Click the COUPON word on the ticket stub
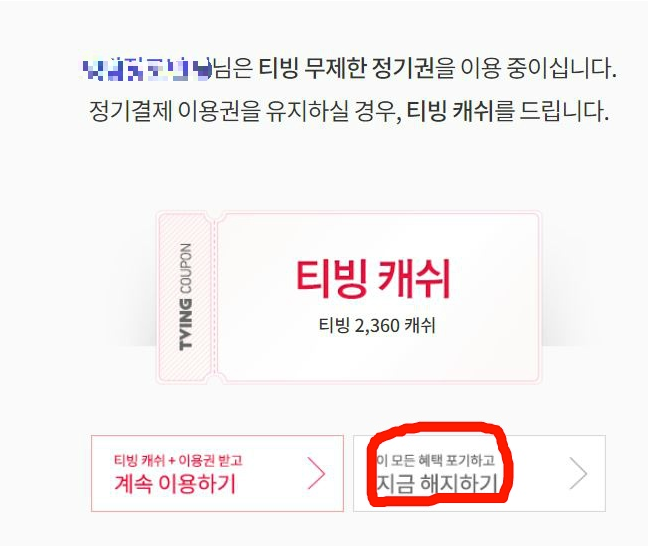The width and height of the screenshot is (648, 546). click(x=186, y=269)
